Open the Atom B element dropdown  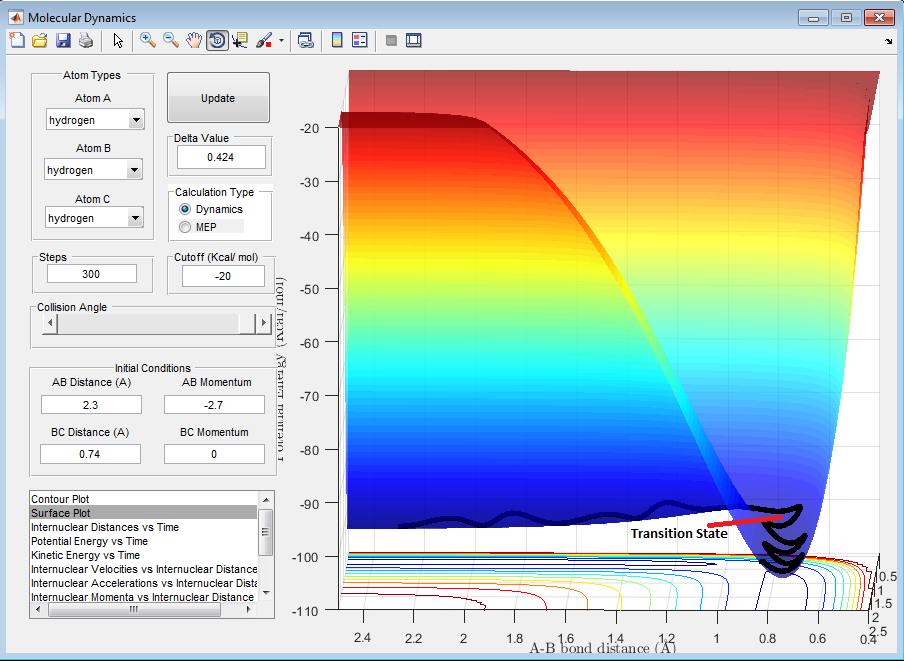click(x=136, y=170)
